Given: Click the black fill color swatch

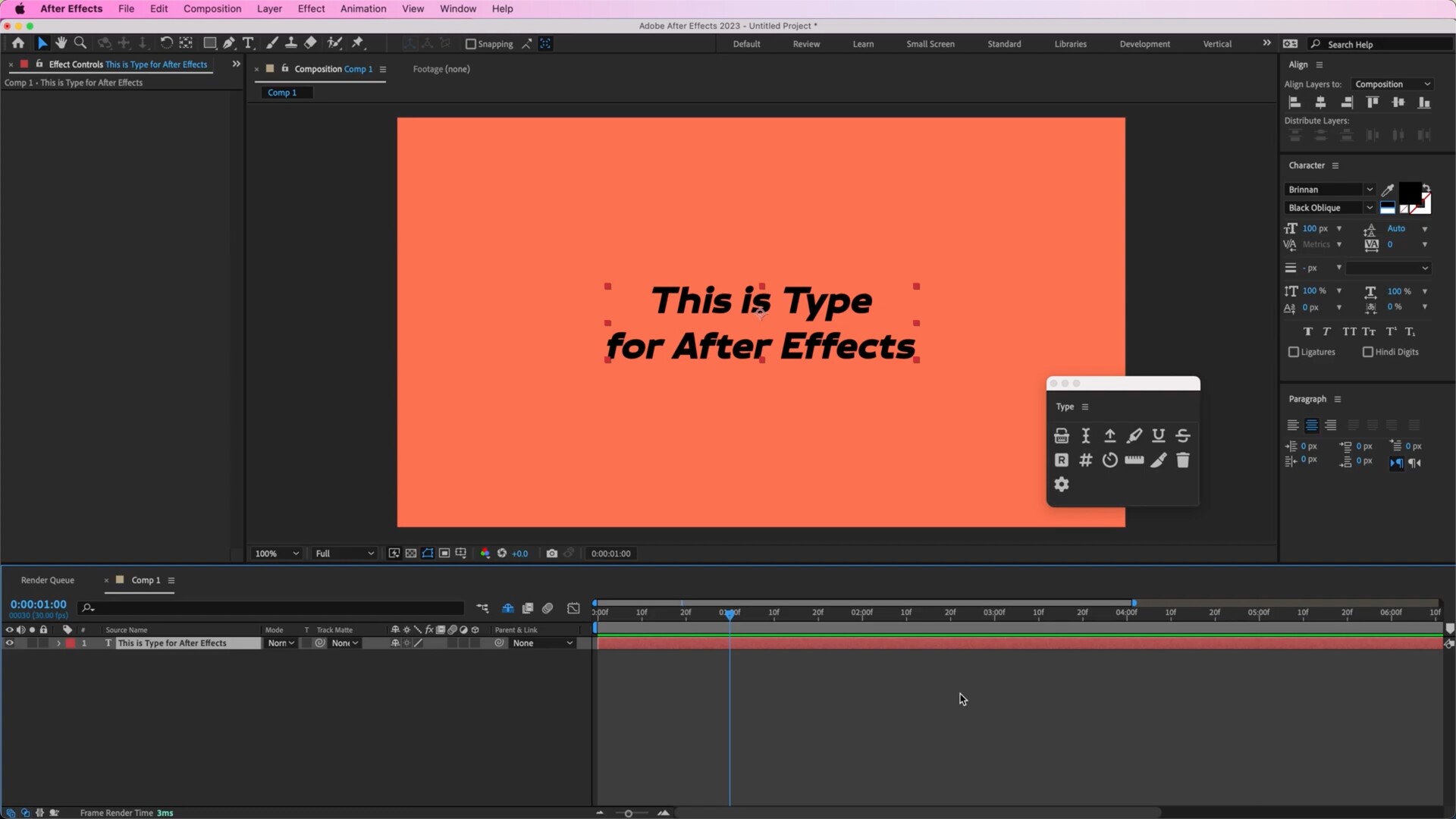Looking at the screenshot, I should 1410,193.
